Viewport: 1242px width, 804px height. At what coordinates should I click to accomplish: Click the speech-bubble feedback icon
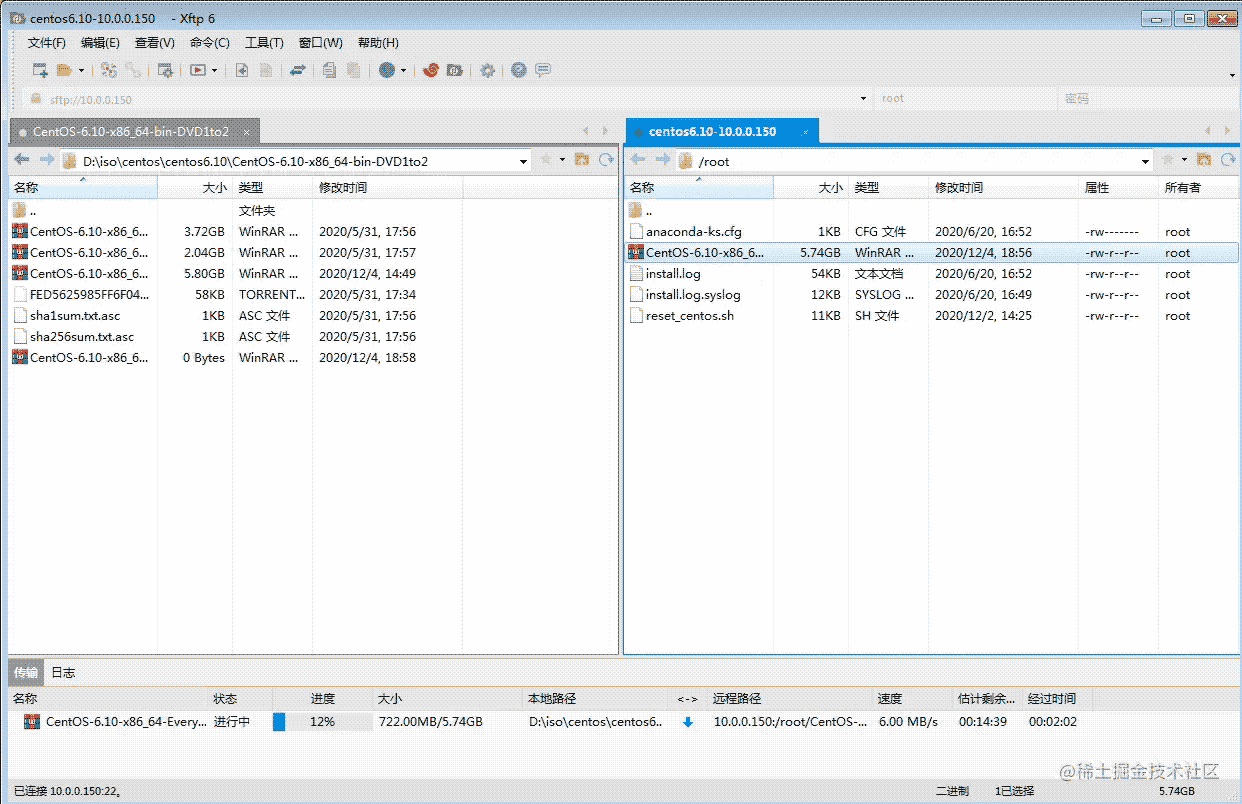[543, 70]
